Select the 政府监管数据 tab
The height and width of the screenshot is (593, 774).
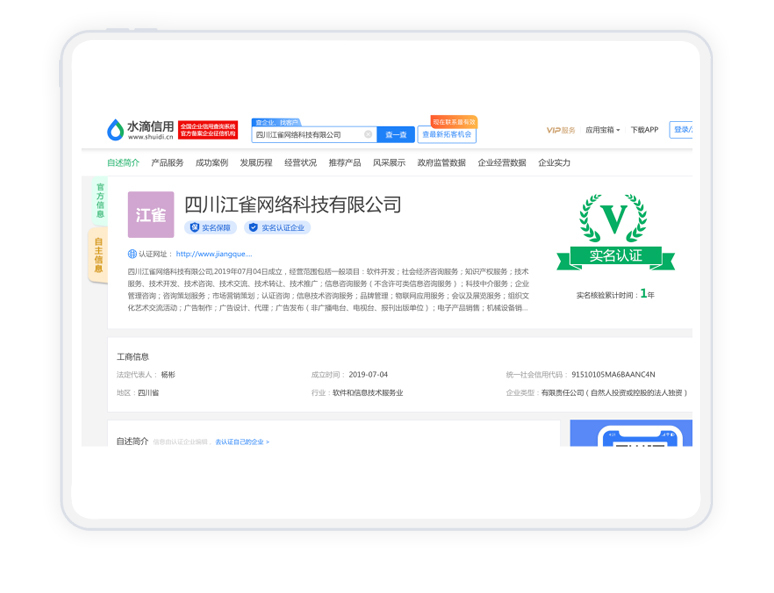click(x=441, y=163)
